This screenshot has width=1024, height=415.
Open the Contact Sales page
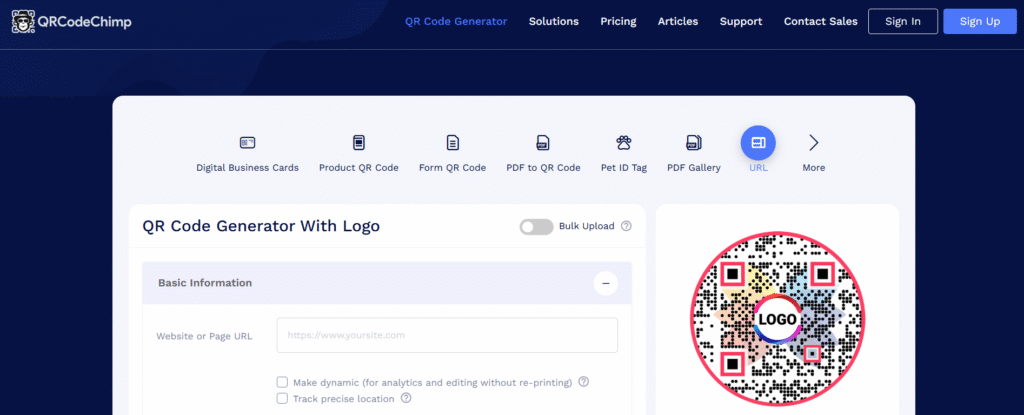(x=821, y=22)
